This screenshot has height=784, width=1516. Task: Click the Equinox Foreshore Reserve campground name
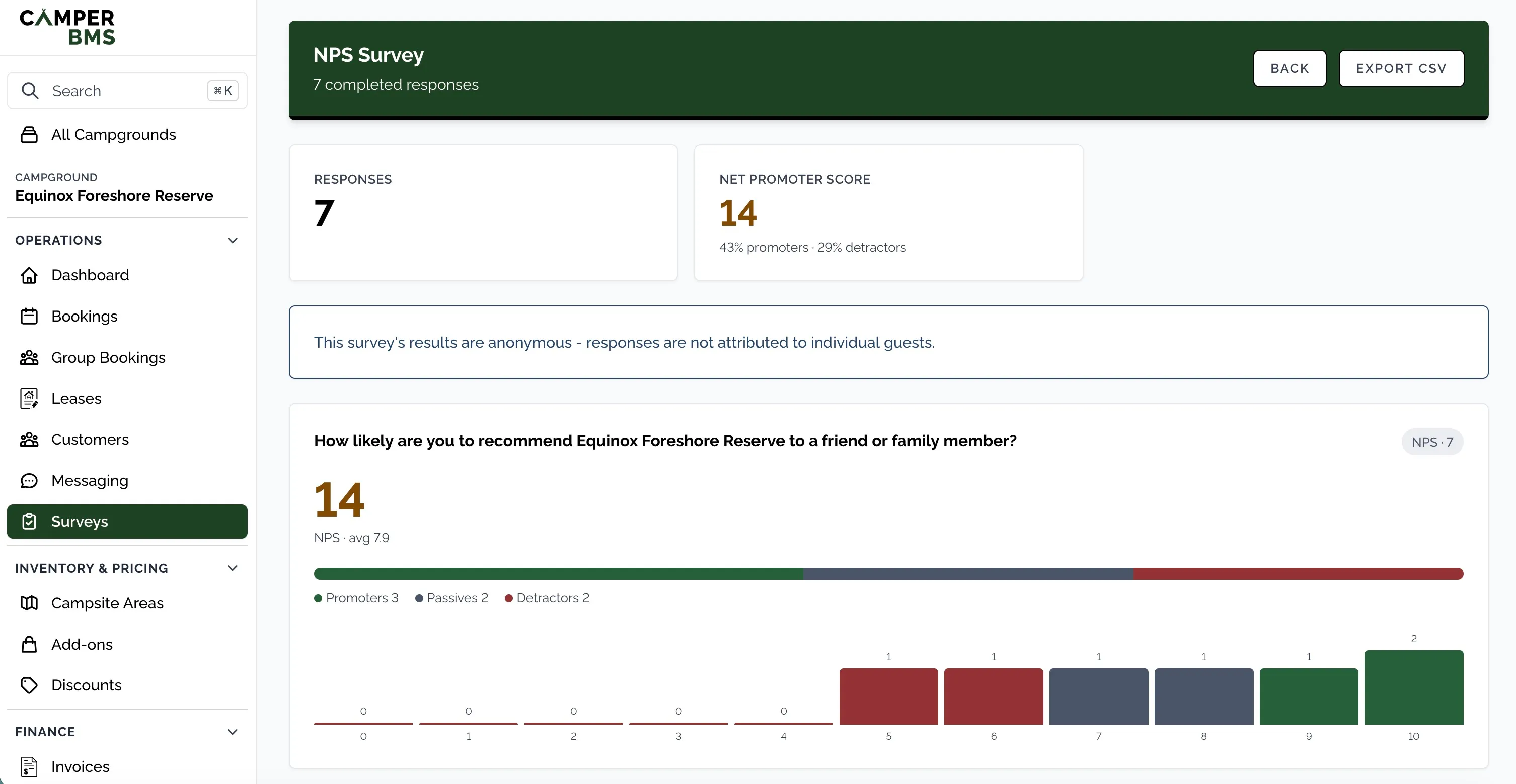pyautogui.click(x=114, y=195)
